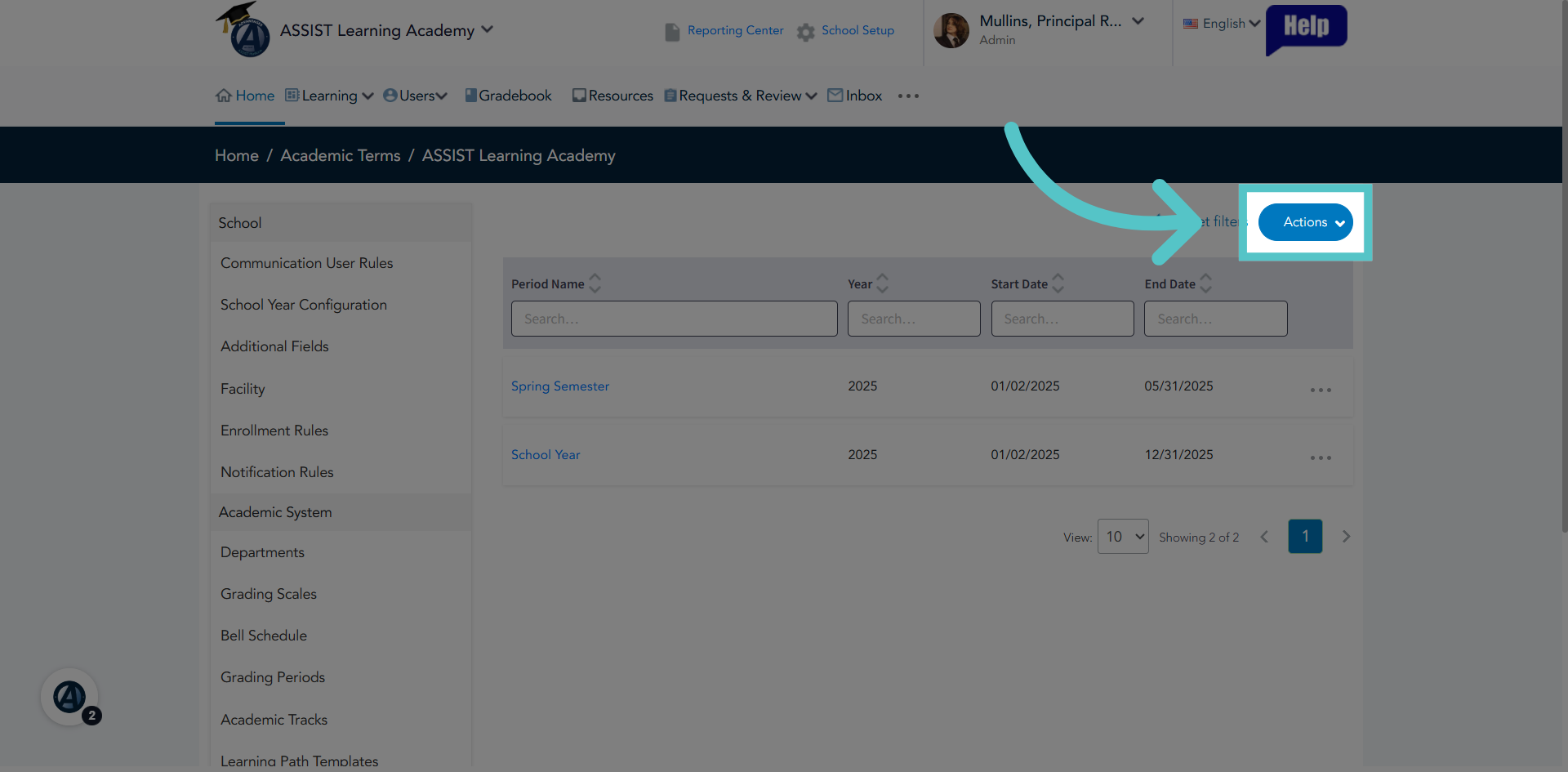
Task: Click the Resources icon in navigation
Action: click(x=579, y=96)
